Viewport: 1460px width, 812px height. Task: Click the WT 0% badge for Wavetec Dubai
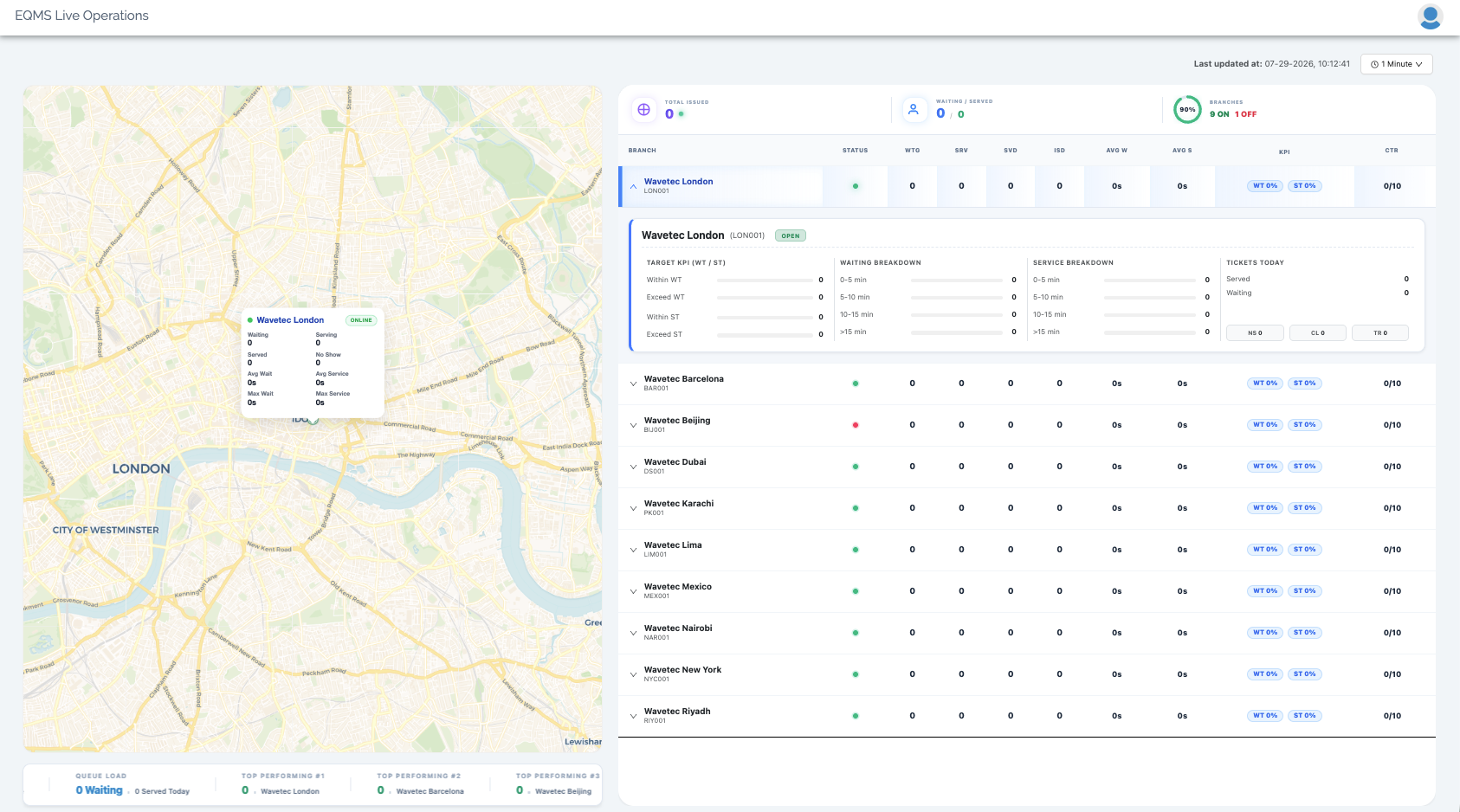(1265, 467)
